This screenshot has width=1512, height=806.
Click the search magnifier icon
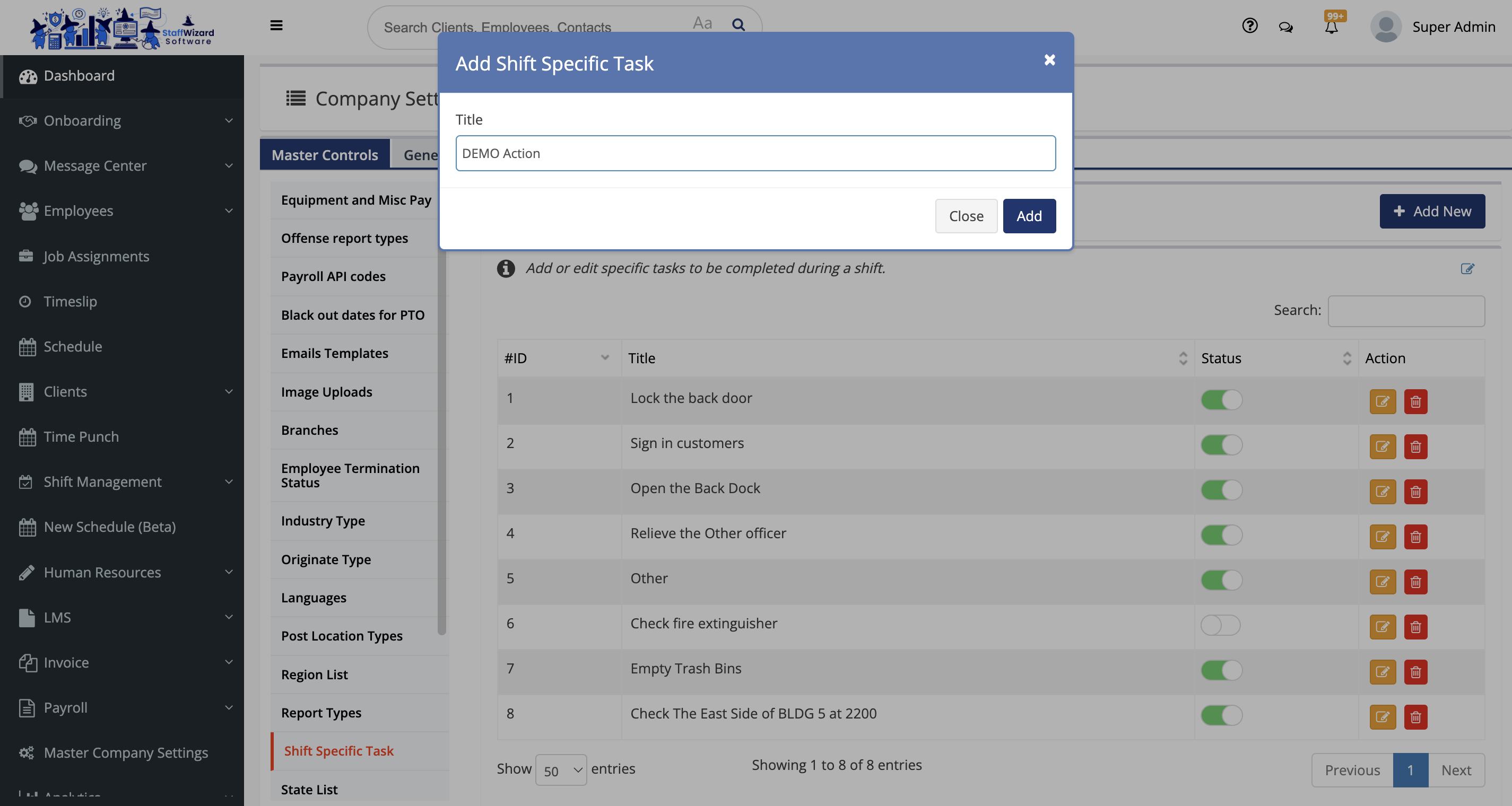coord(738,24)
